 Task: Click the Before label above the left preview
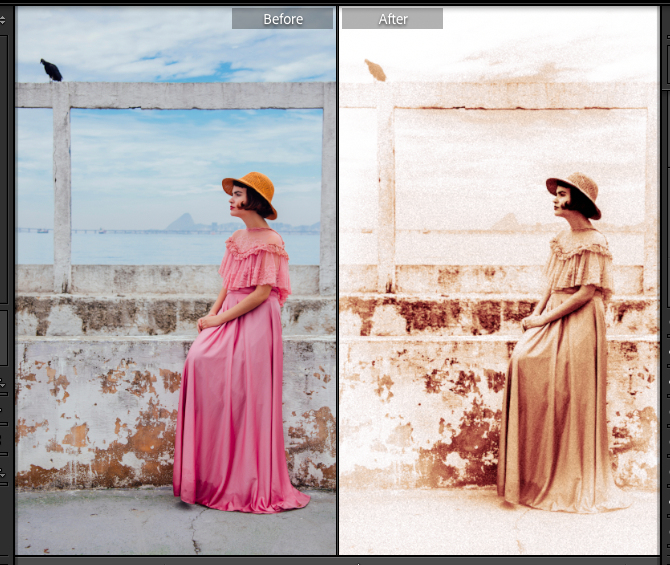[x=283, y=19]
